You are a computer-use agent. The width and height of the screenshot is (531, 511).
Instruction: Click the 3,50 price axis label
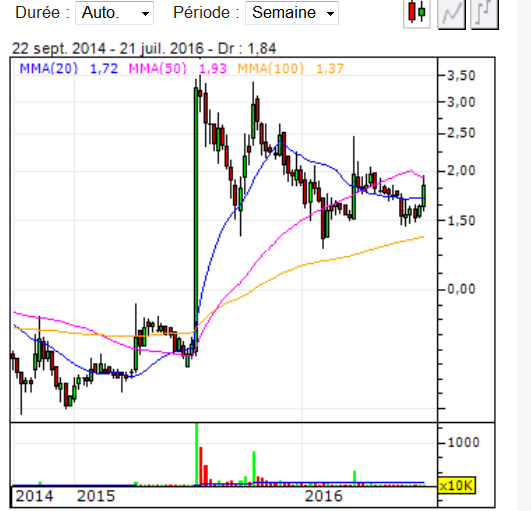[x=461, y=76]
